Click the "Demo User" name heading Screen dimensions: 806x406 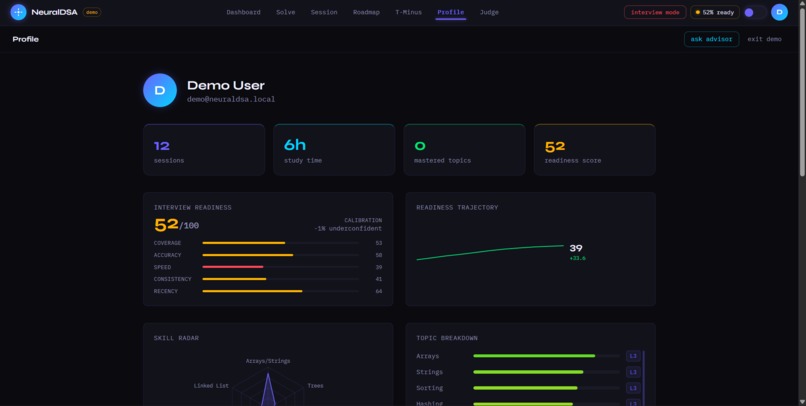tap(226, 85)
